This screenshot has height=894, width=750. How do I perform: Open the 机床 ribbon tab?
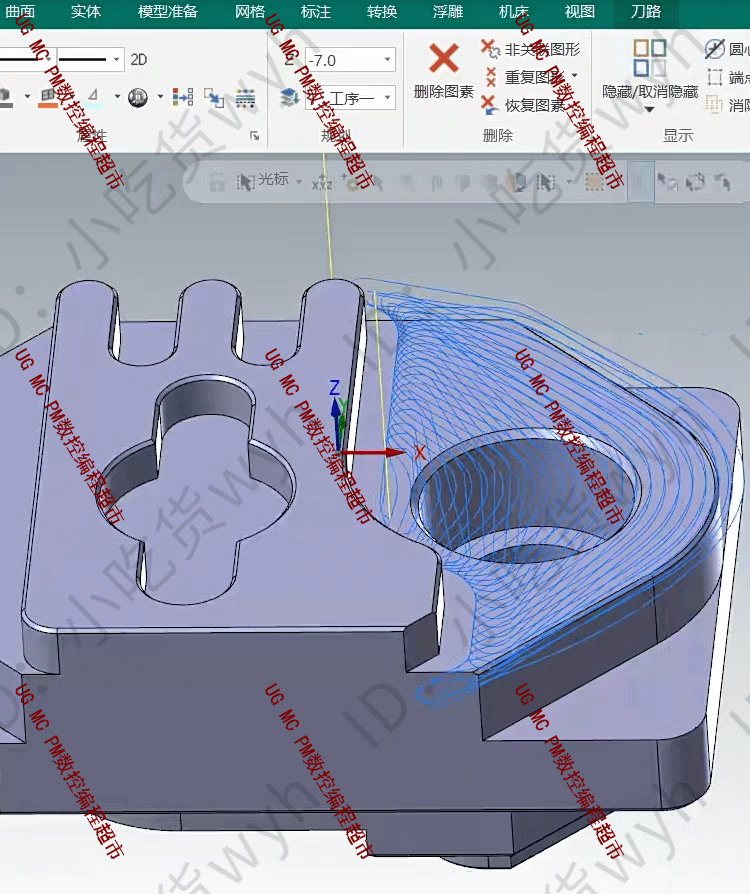(x=514, y=11)
